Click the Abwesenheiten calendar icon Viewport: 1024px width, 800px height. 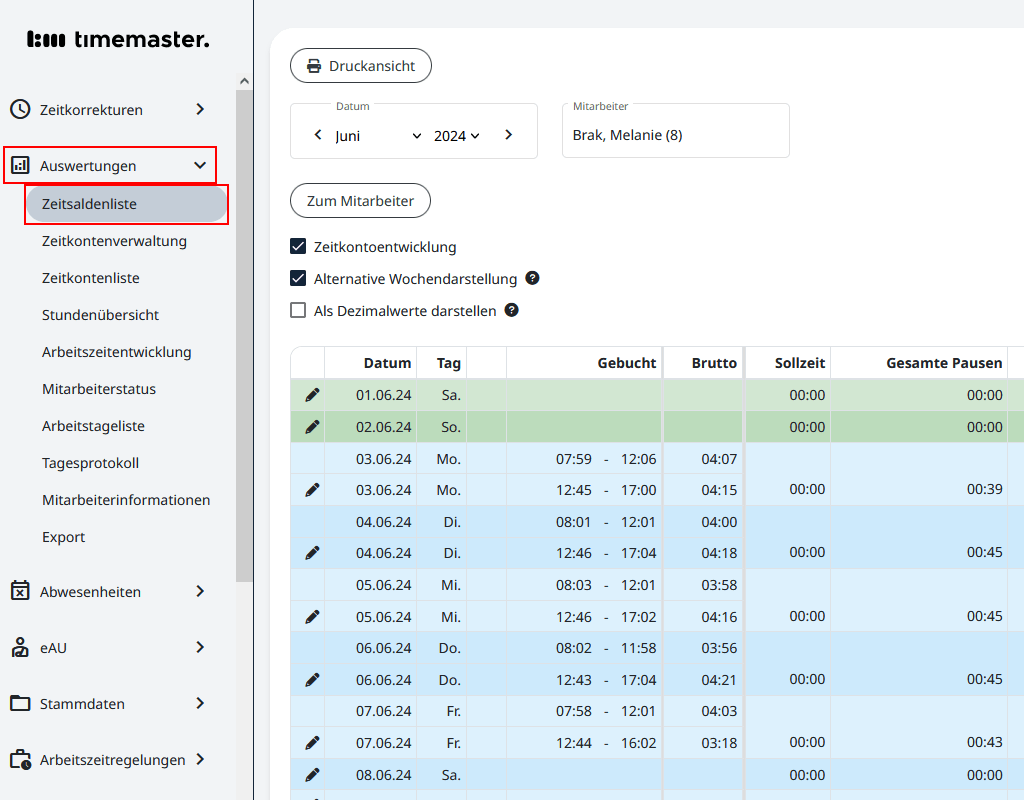pos(20,591)
